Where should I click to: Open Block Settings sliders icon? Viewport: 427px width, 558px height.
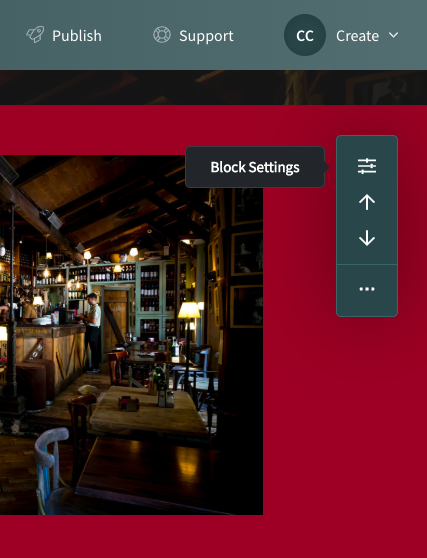click(x=367, y=166)
